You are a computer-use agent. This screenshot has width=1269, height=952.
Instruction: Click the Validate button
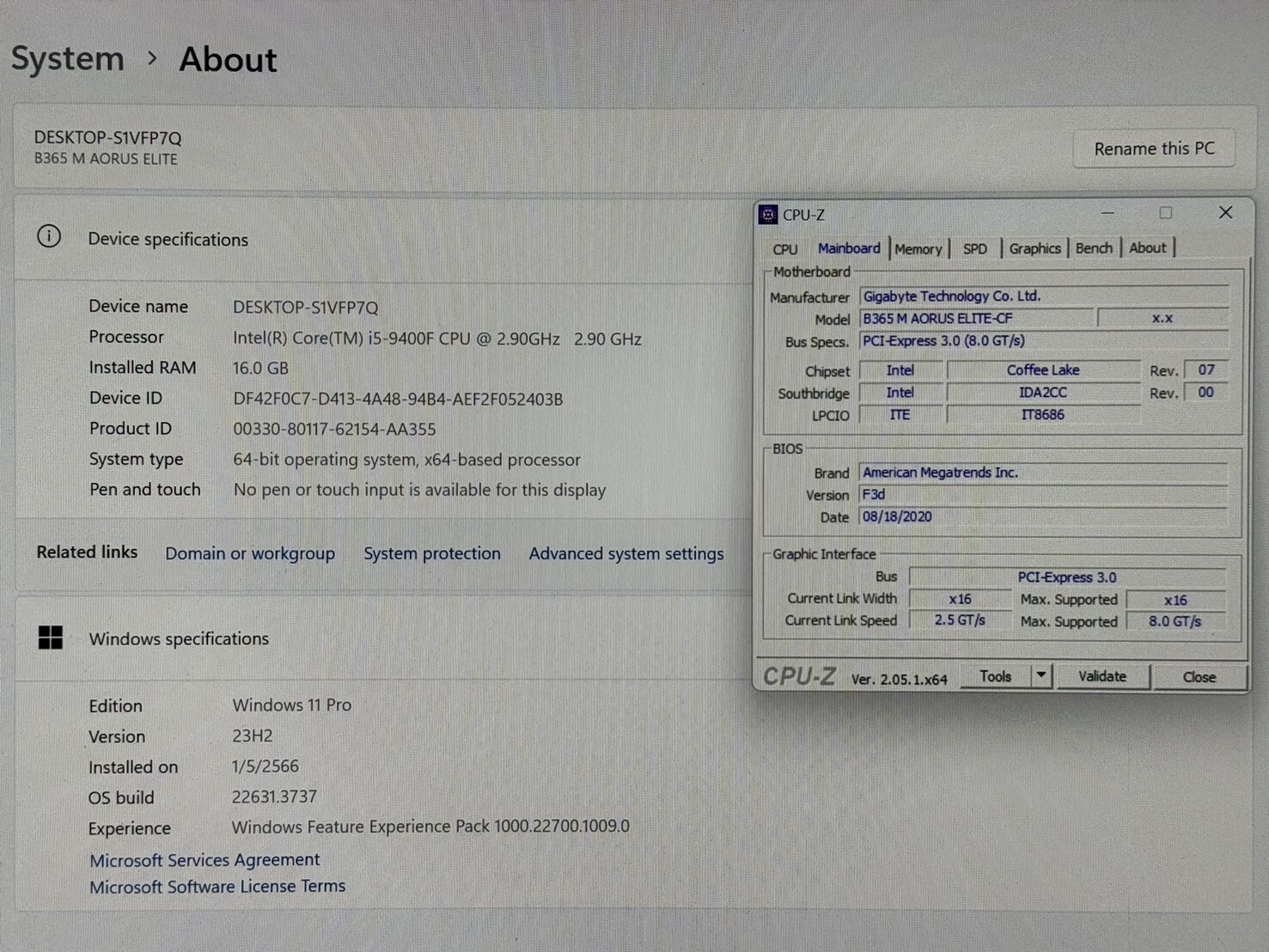tap(1102, 676)
